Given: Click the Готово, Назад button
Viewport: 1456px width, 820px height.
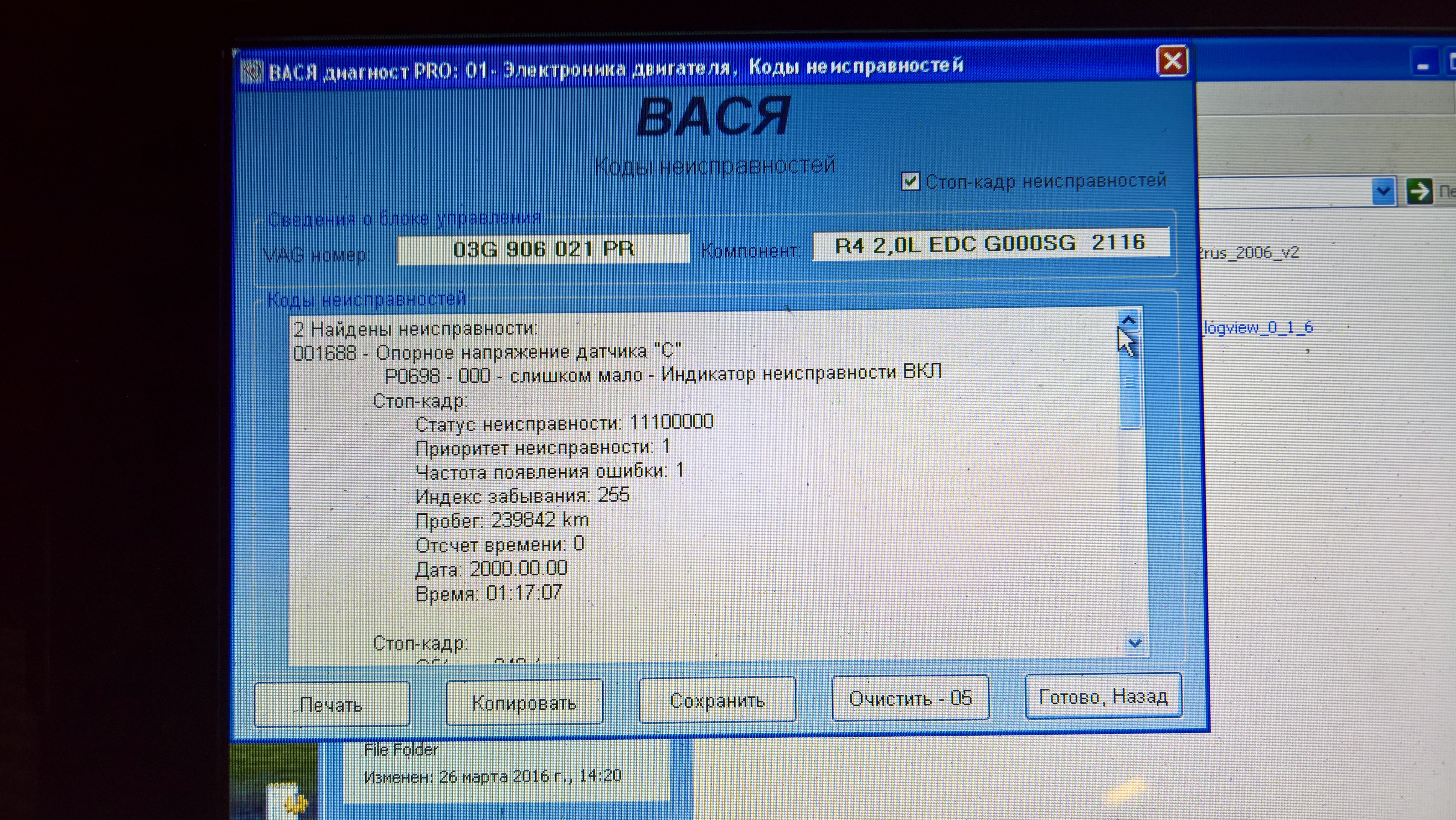Looking at the screenshot, I should coord(1103,696).
